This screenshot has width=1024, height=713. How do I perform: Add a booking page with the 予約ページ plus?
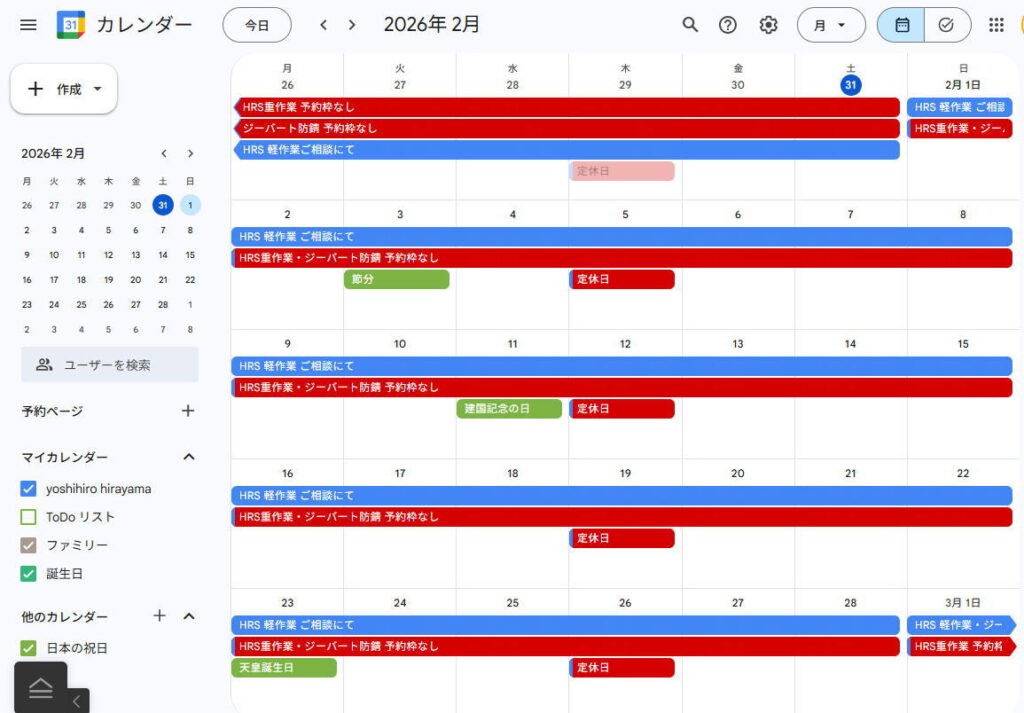[x=187, y=410]
